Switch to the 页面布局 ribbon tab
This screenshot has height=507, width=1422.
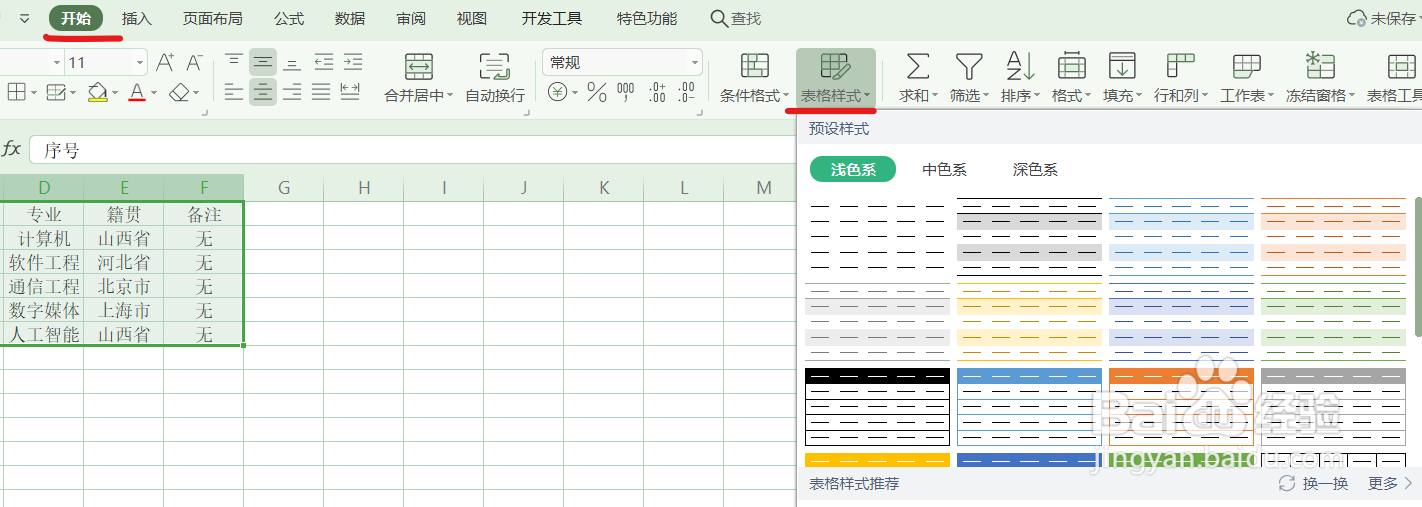pos(212,18)
